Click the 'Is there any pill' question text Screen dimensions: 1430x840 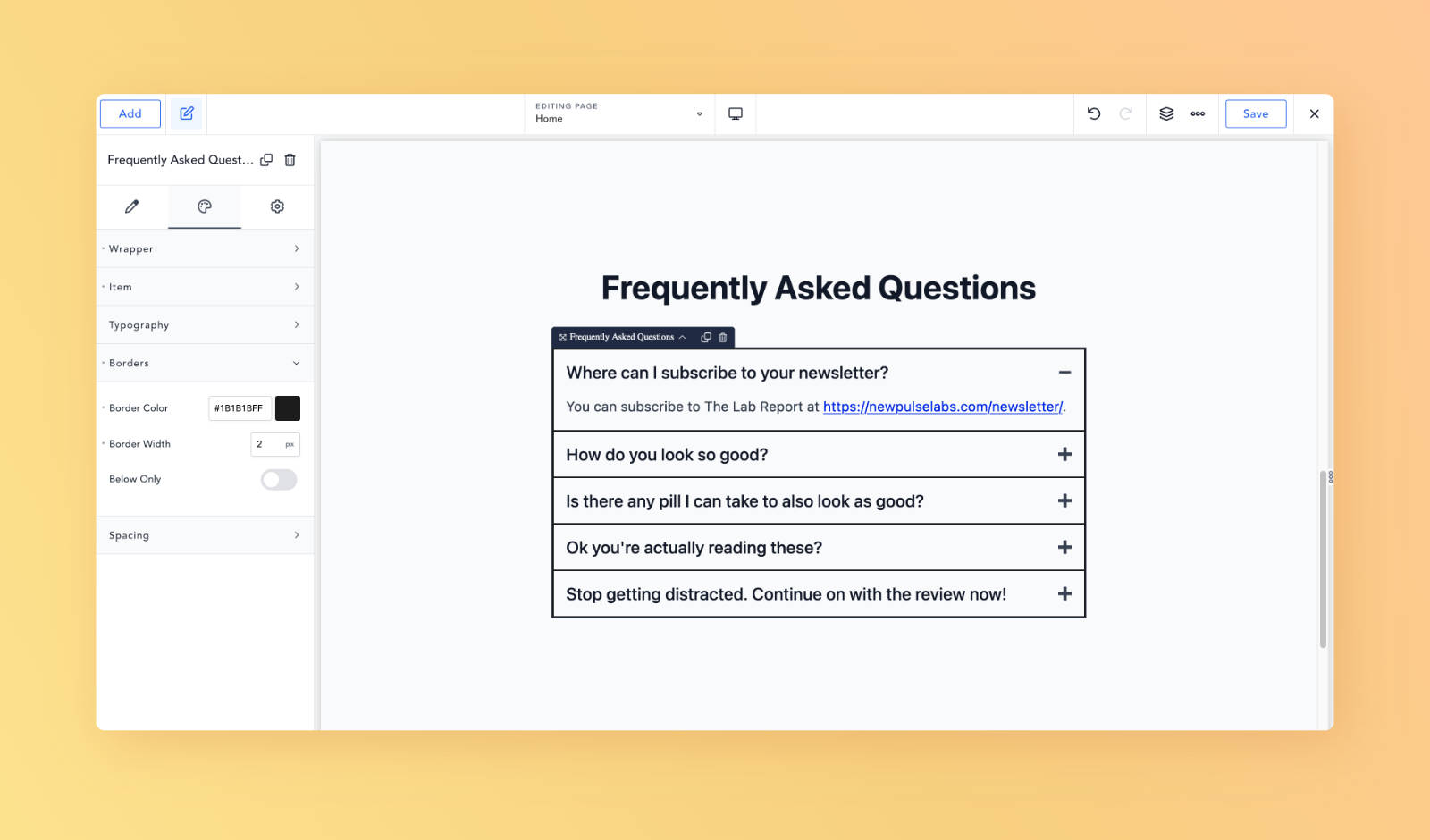(744, 501)
